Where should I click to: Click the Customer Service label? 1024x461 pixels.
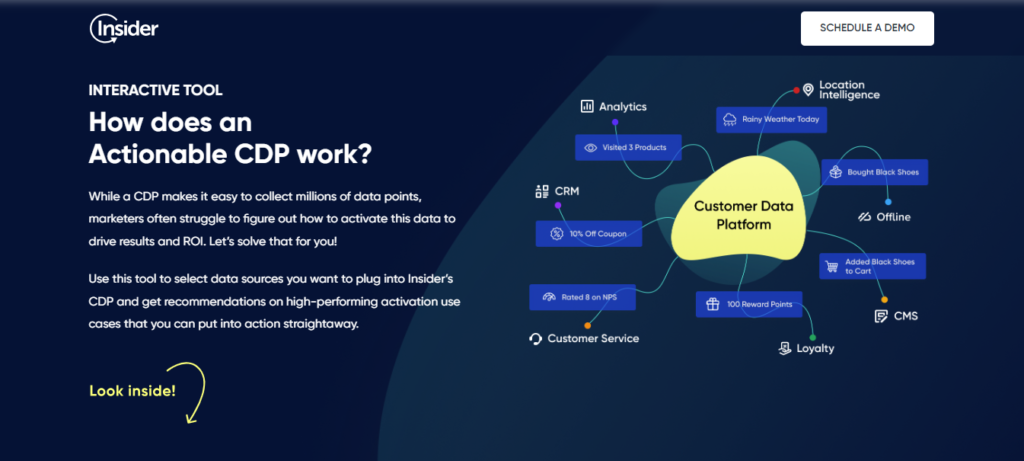[x=593, y=338]
